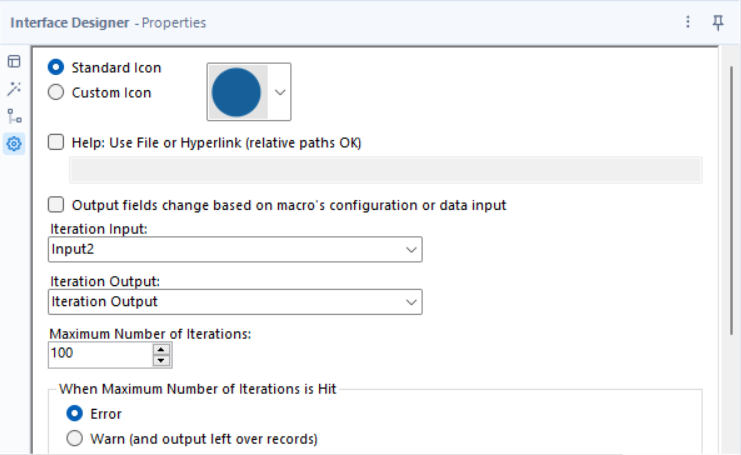Open the three-dot options menu

click(x=688, y=22)
